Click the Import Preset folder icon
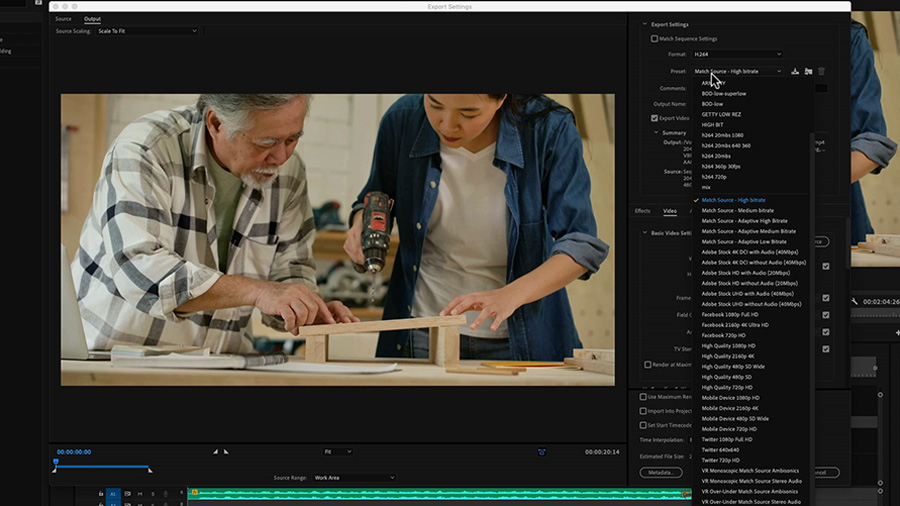 [808, 71]
